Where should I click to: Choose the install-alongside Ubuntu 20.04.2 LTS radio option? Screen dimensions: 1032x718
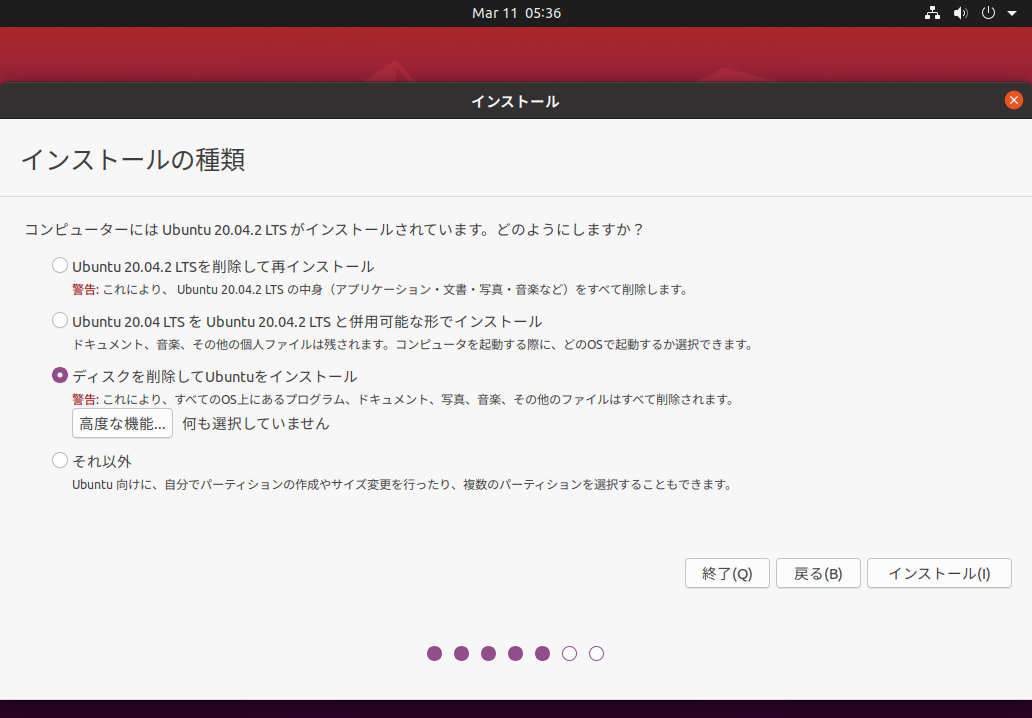(60, 321)
